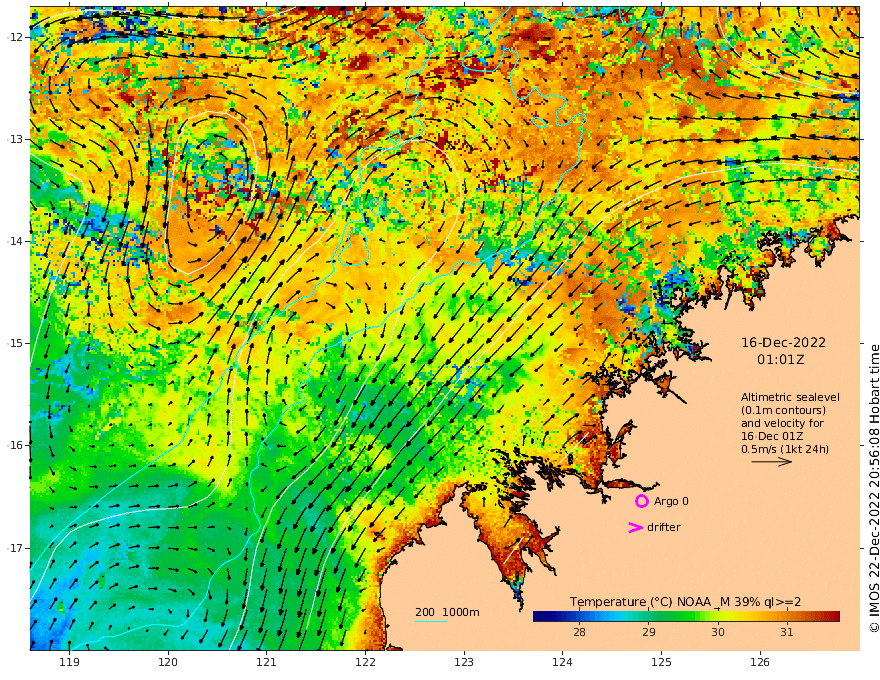880x680 pixels.
Task: Click the 'Argo 0' legend label
Action: pos(671,501)
